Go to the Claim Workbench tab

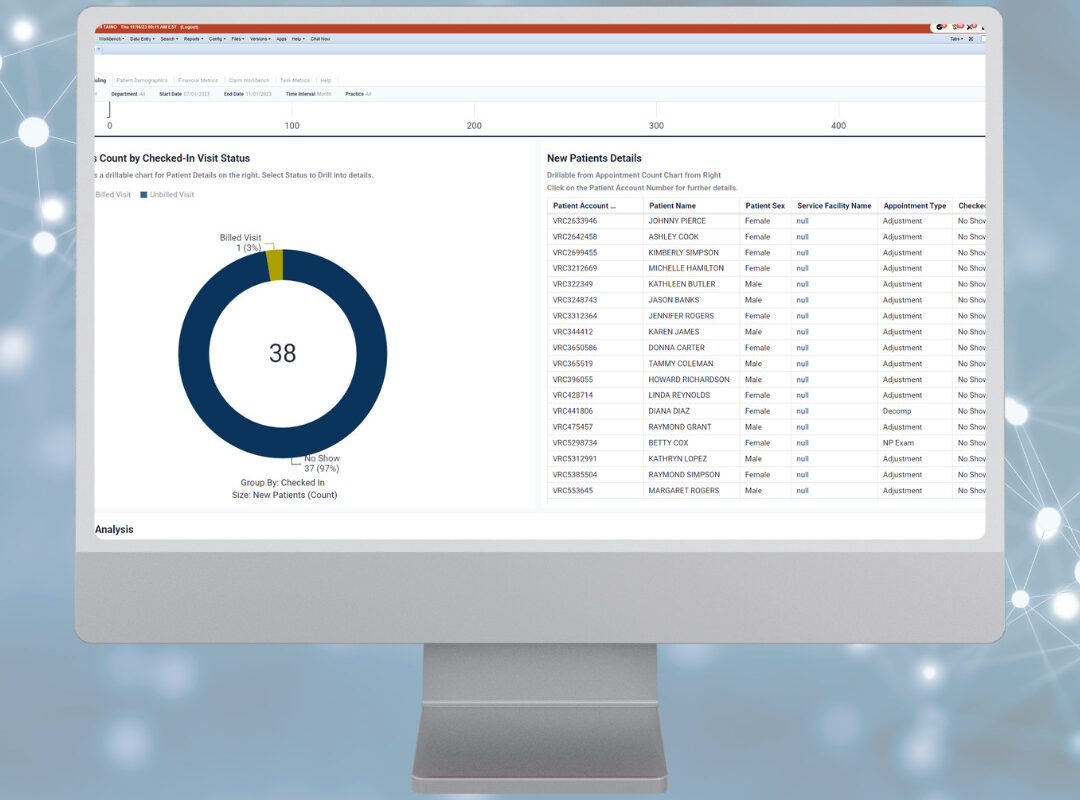[x=248, y=80]
